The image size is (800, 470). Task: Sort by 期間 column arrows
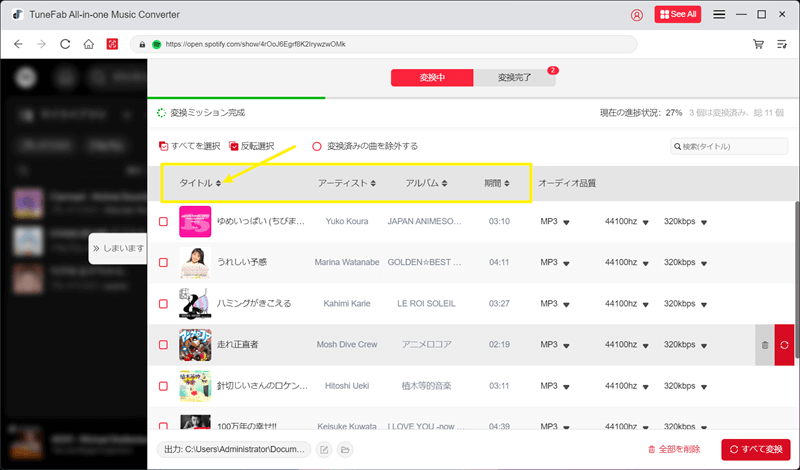click(x=507, y=183)
